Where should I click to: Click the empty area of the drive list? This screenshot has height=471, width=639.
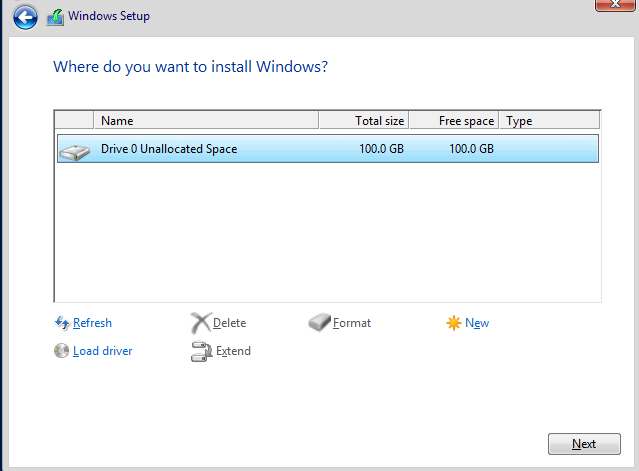[x=328, y=232]
